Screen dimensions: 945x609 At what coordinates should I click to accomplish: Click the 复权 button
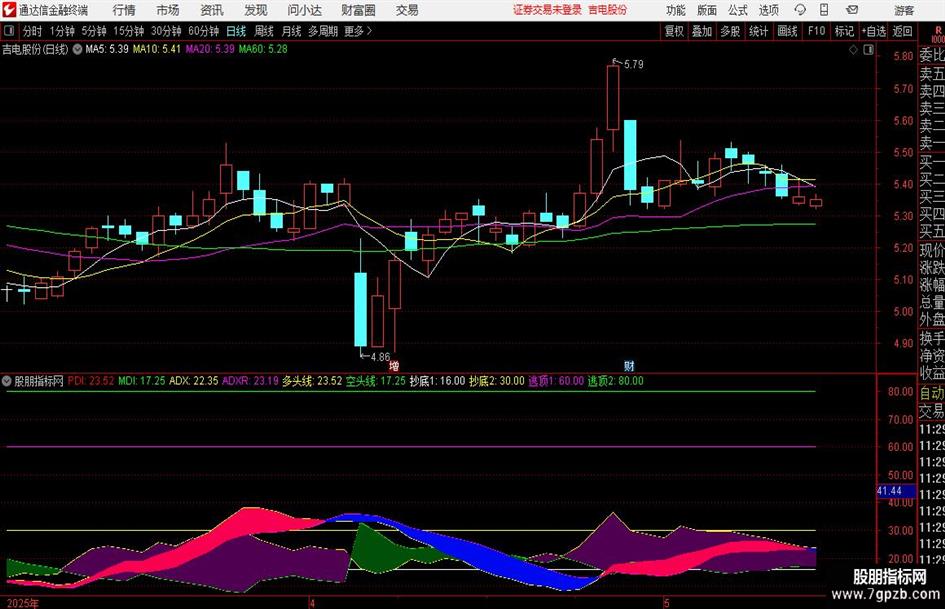click(674, 31)
